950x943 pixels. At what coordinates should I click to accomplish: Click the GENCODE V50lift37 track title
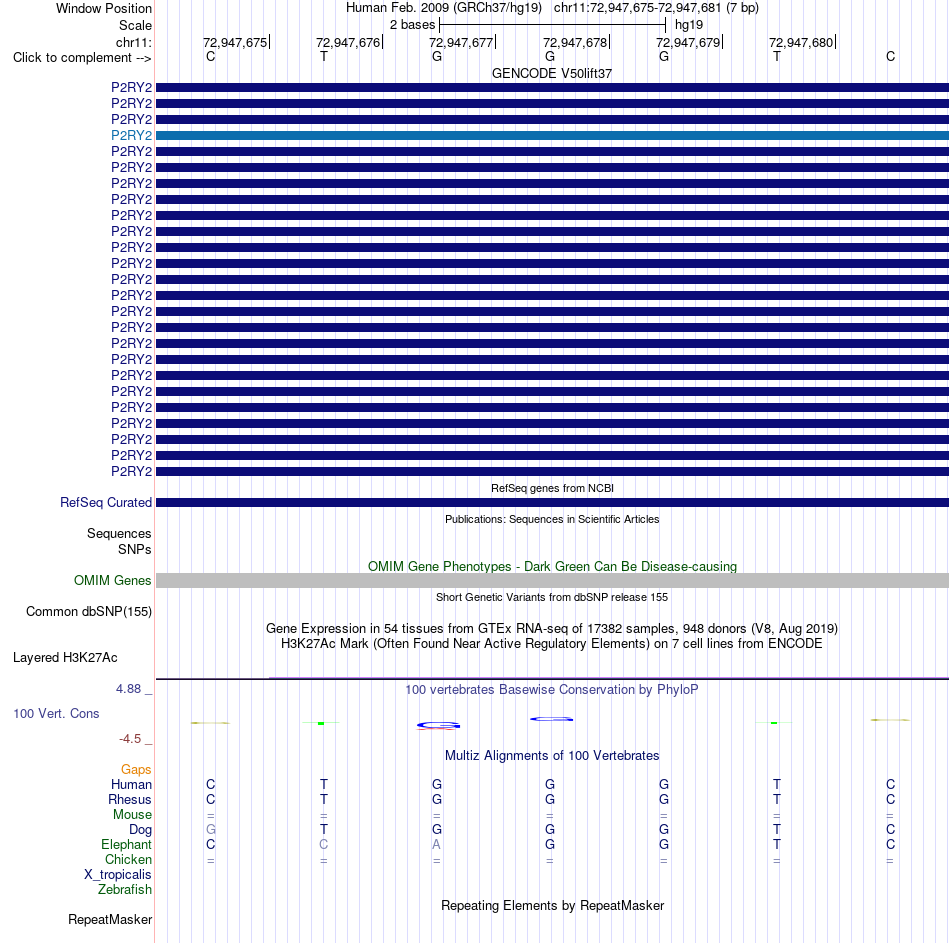[552, 73]
